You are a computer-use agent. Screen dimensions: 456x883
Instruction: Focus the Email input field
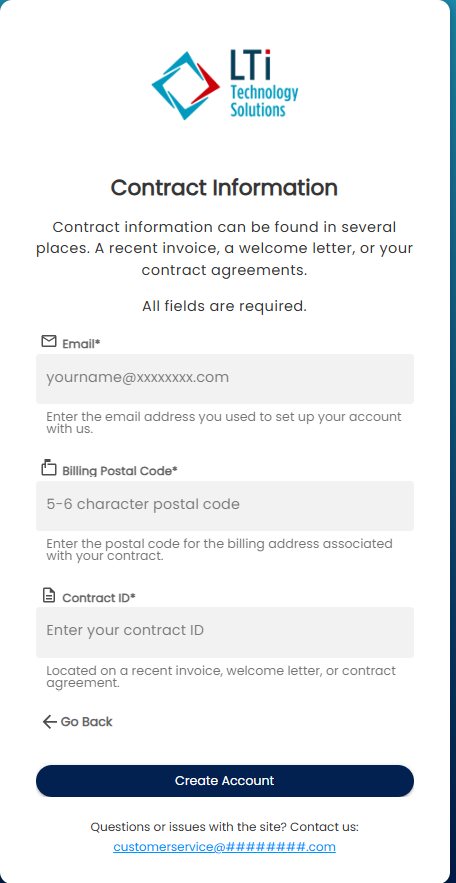tap(225, 378)
